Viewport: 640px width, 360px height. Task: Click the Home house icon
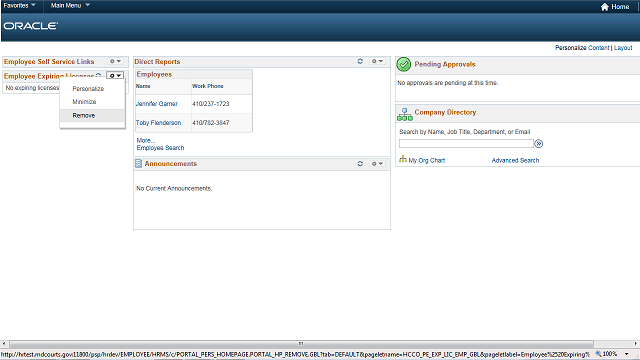click(x=604, y=7)
